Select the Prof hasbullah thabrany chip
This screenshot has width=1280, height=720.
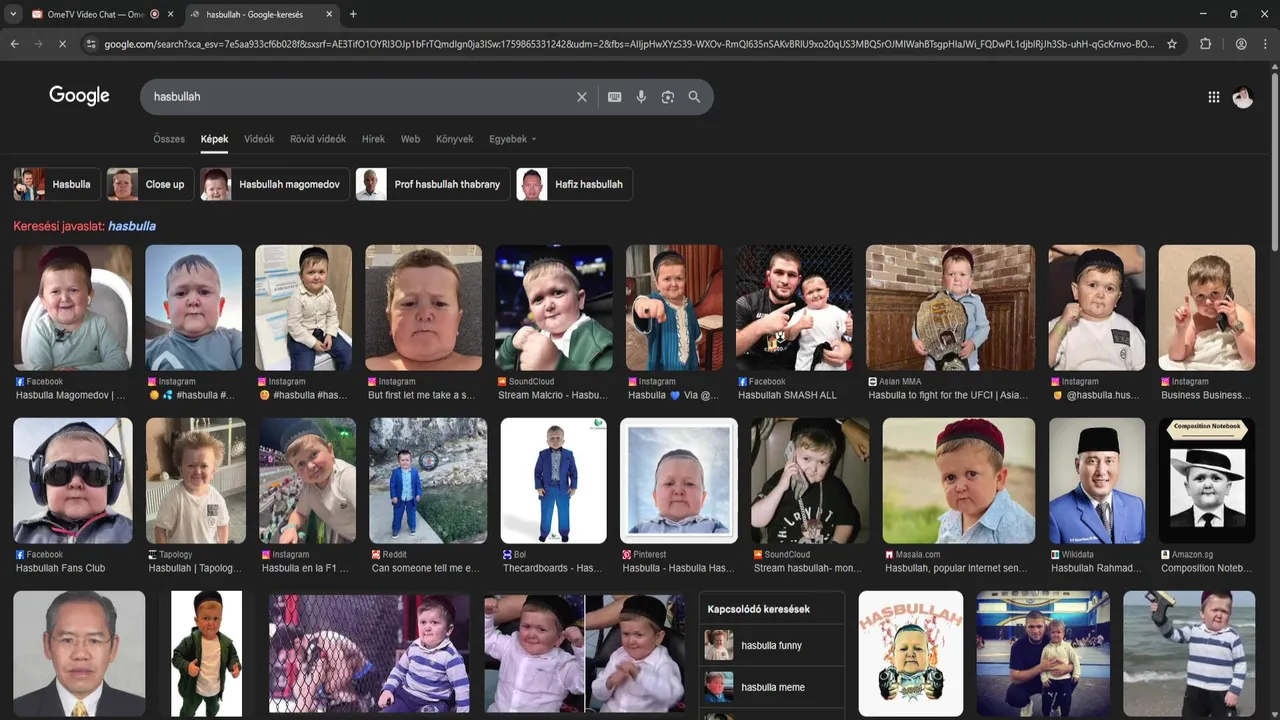(x=432, y=184)
